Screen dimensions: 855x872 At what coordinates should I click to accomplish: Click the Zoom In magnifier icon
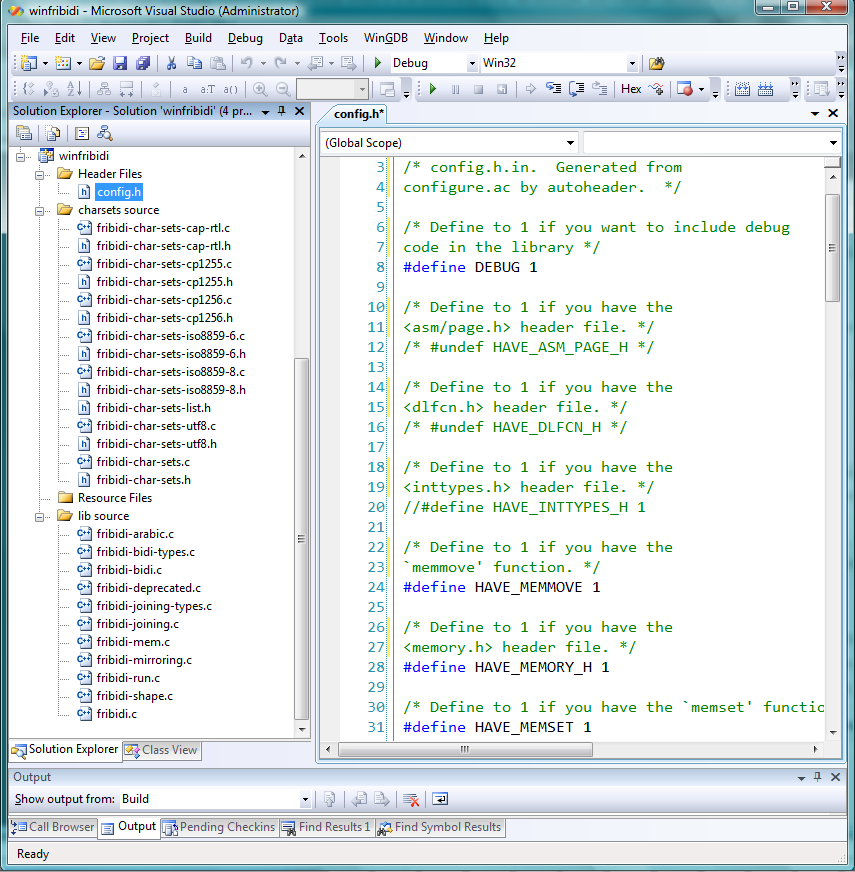coord(259,89)
